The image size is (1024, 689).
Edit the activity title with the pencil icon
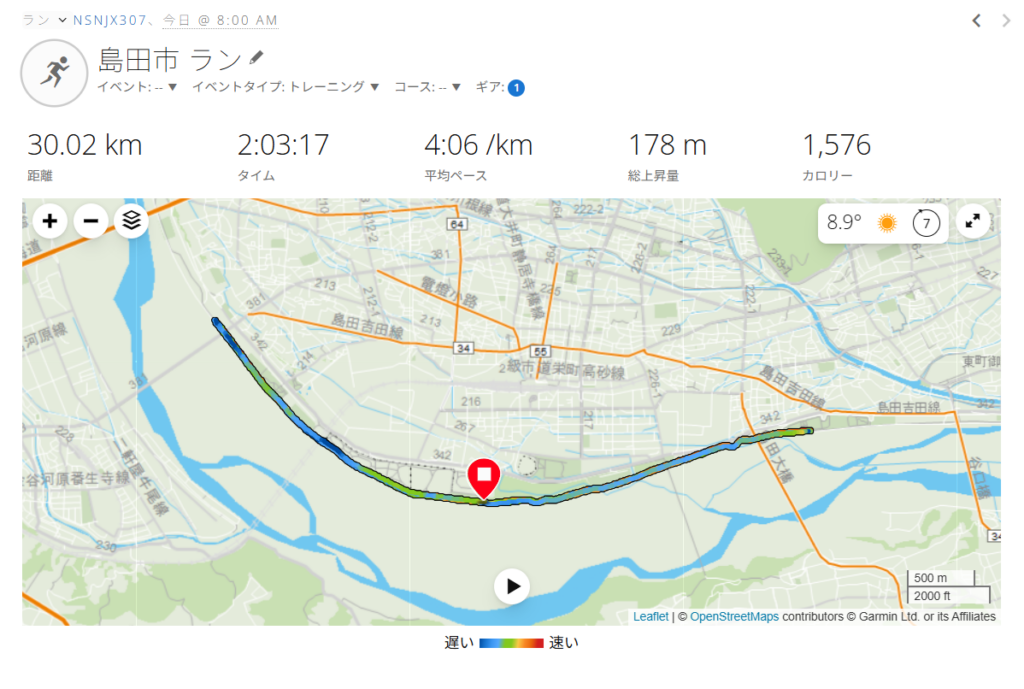pos(256,58)
